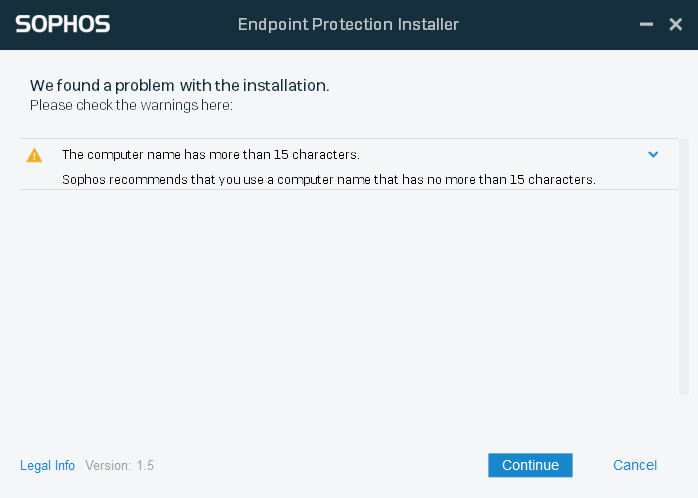Viewport: 698px width, 498px height.
Task: Click the orange warning triangle icon
Action: click(x=34, y=155)
